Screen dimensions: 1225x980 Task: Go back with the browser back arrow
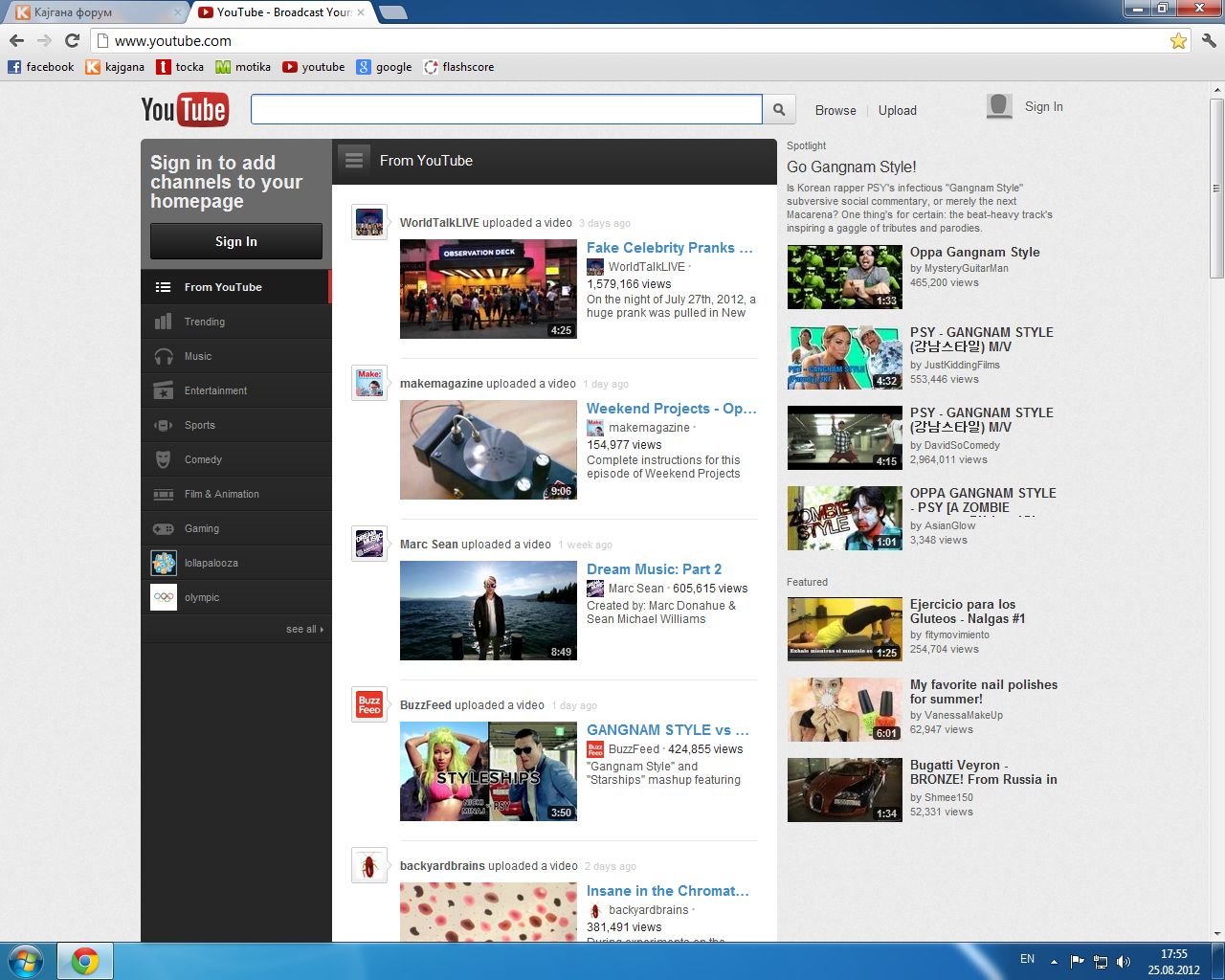[x=16, y=40]
